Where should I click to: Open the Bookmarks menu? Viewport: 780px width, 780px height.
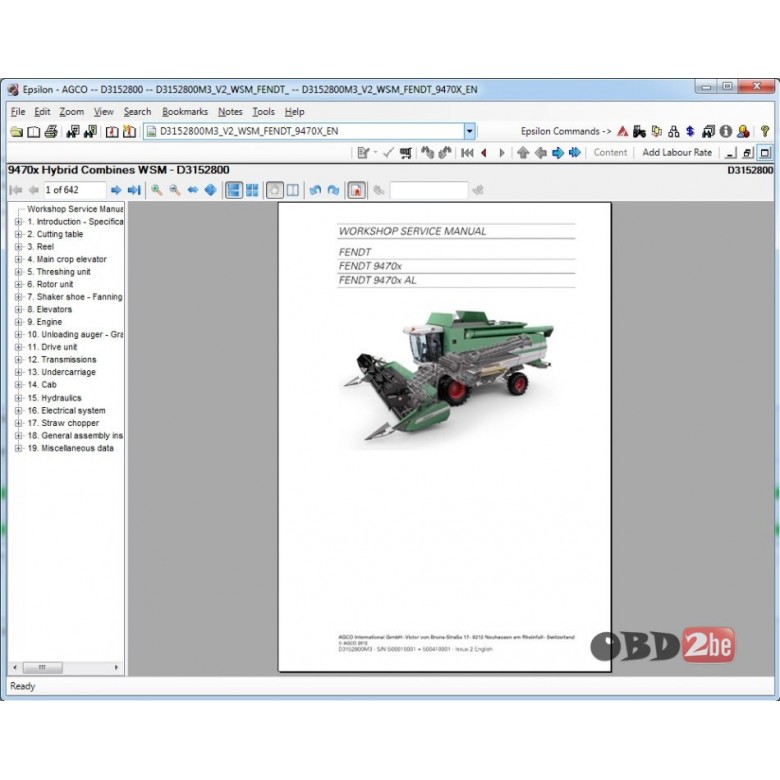click(x=185, y=112)
